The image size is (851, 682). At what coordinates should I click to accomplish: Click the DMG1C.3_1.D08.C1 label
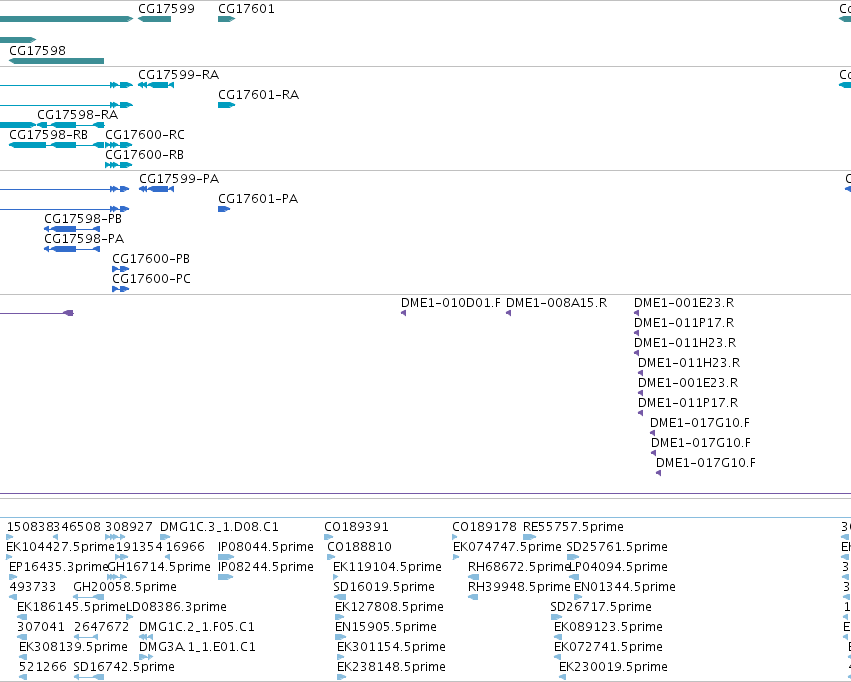[219, 527]
